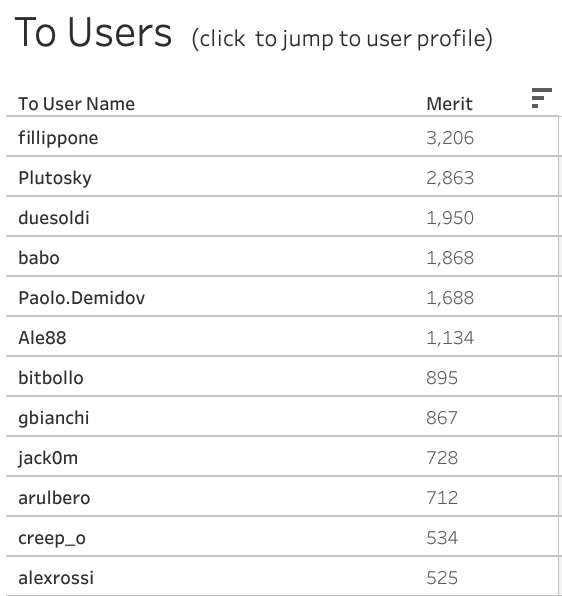Jump to creep_o's profile

[x=52, y=538]
